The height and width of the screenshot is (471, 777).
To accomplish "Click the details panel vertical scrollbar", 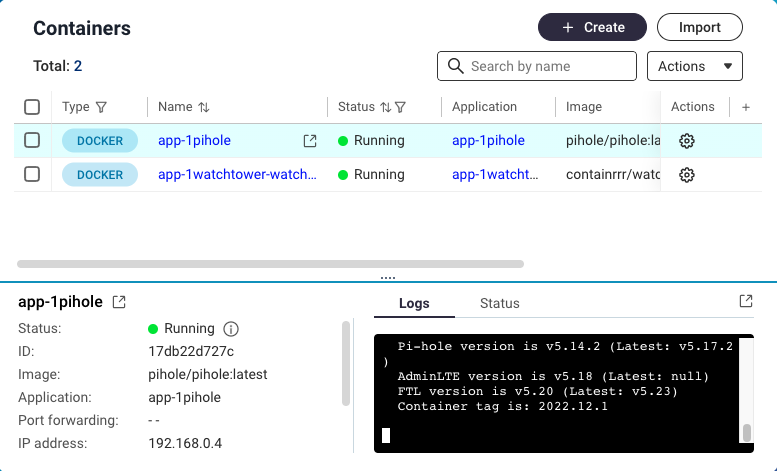I will coord(346,363).
